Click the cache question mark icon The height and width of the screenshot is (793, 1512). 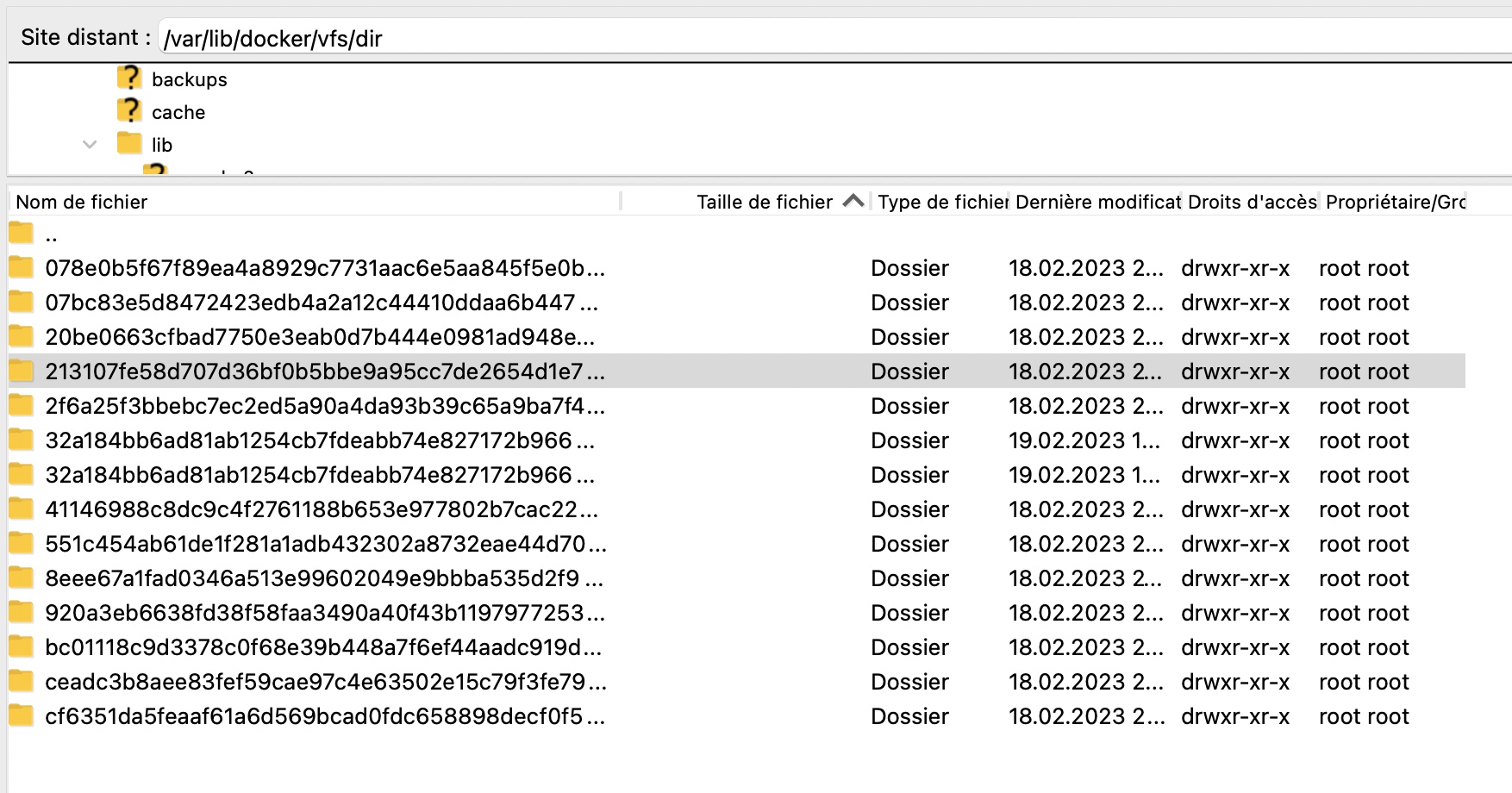[x=129, y=111]
